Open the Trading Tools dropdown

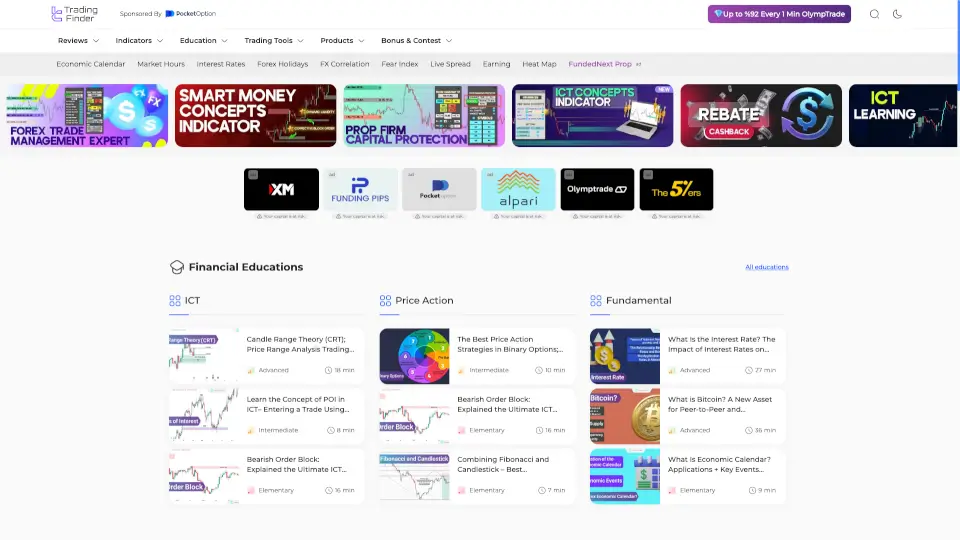[x=274, y=41]
